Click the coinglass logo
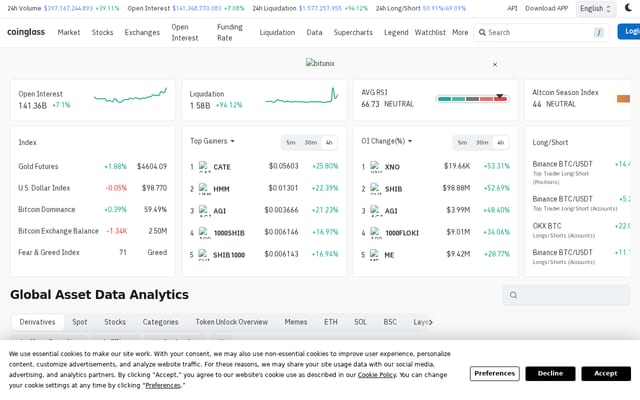 pyautogui.click(x=26, y=32)
